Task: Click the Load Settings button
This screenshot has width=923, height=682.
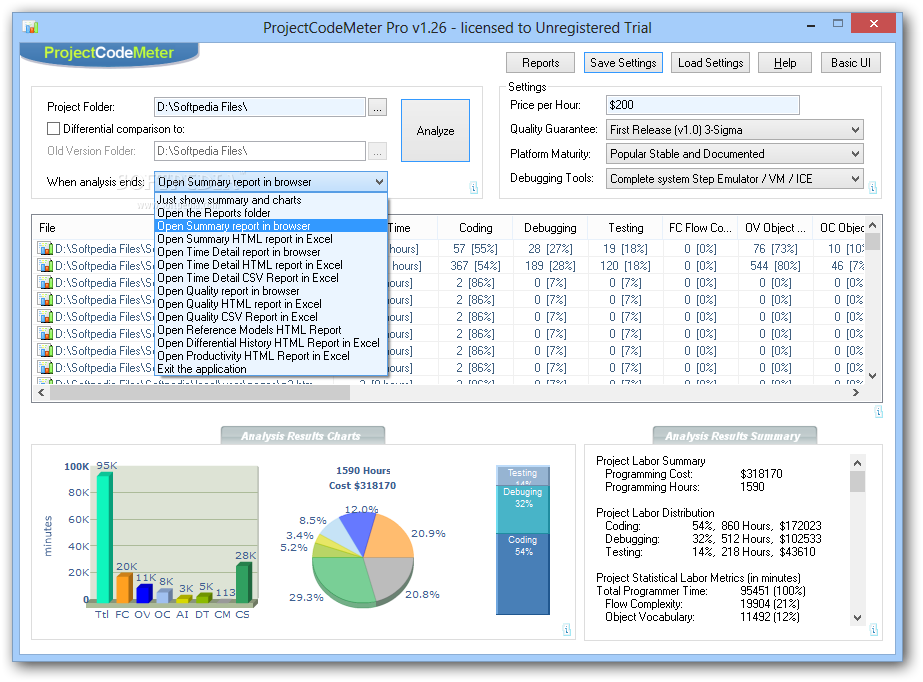Action: click(710, 63)
